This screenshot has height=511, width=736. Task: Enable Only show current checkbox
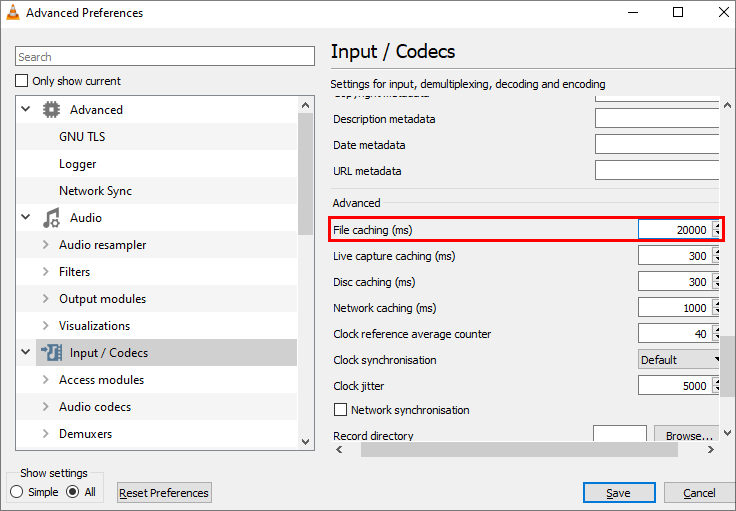pos(22,81)
